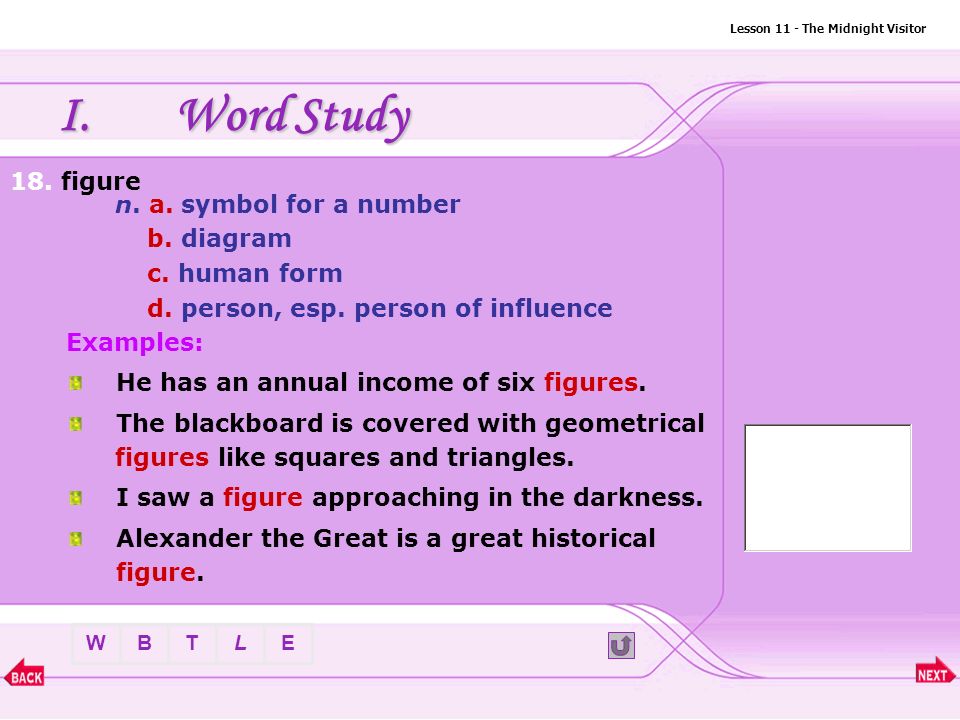This screenshot has width=960, height=720.
Task: Click definition 'symbol for a number'
Action: pyautogui.click(x=320, y=204)
